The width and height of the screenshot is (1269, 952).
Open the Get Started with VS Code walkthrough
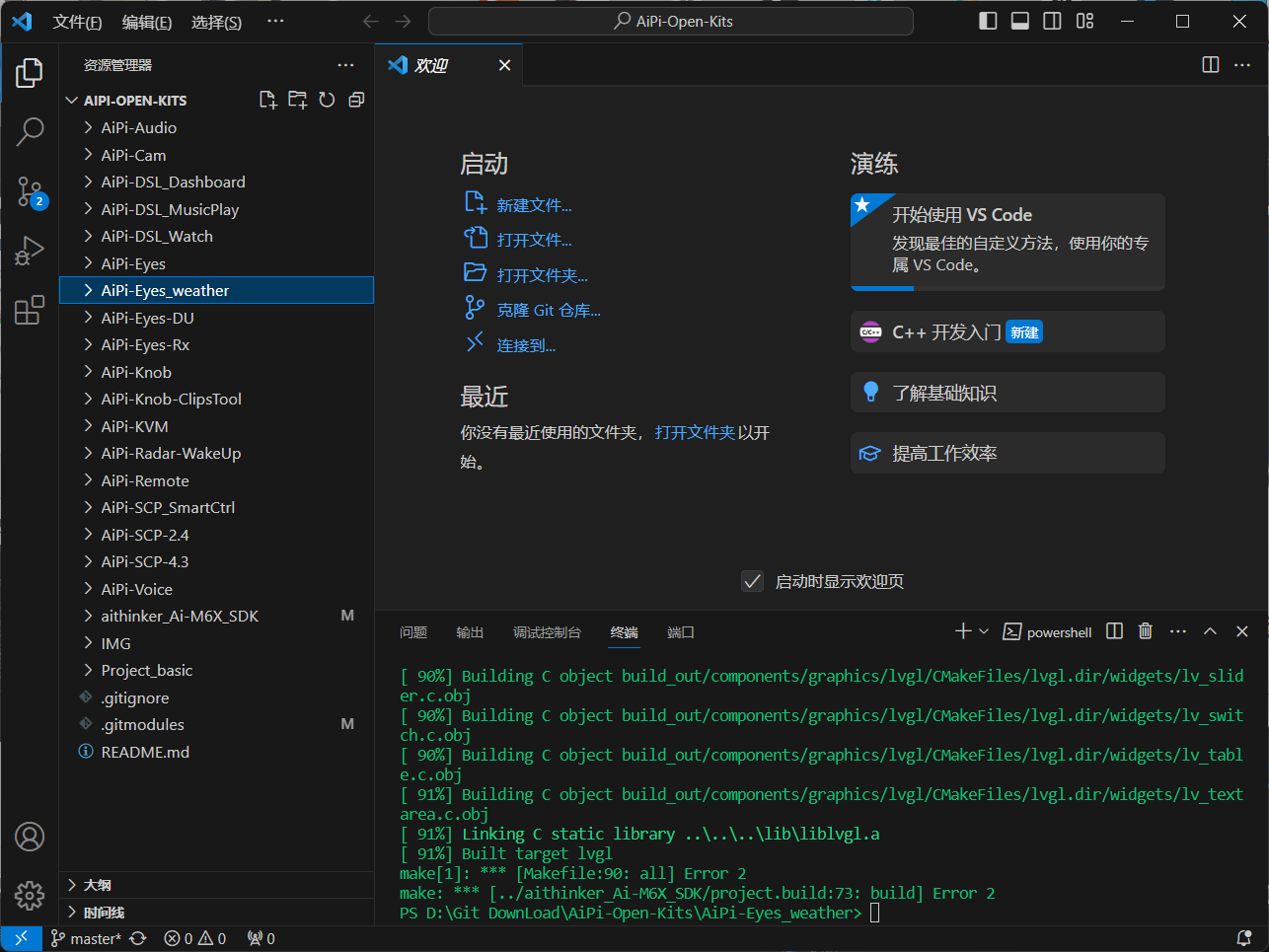click(1008, 242)
